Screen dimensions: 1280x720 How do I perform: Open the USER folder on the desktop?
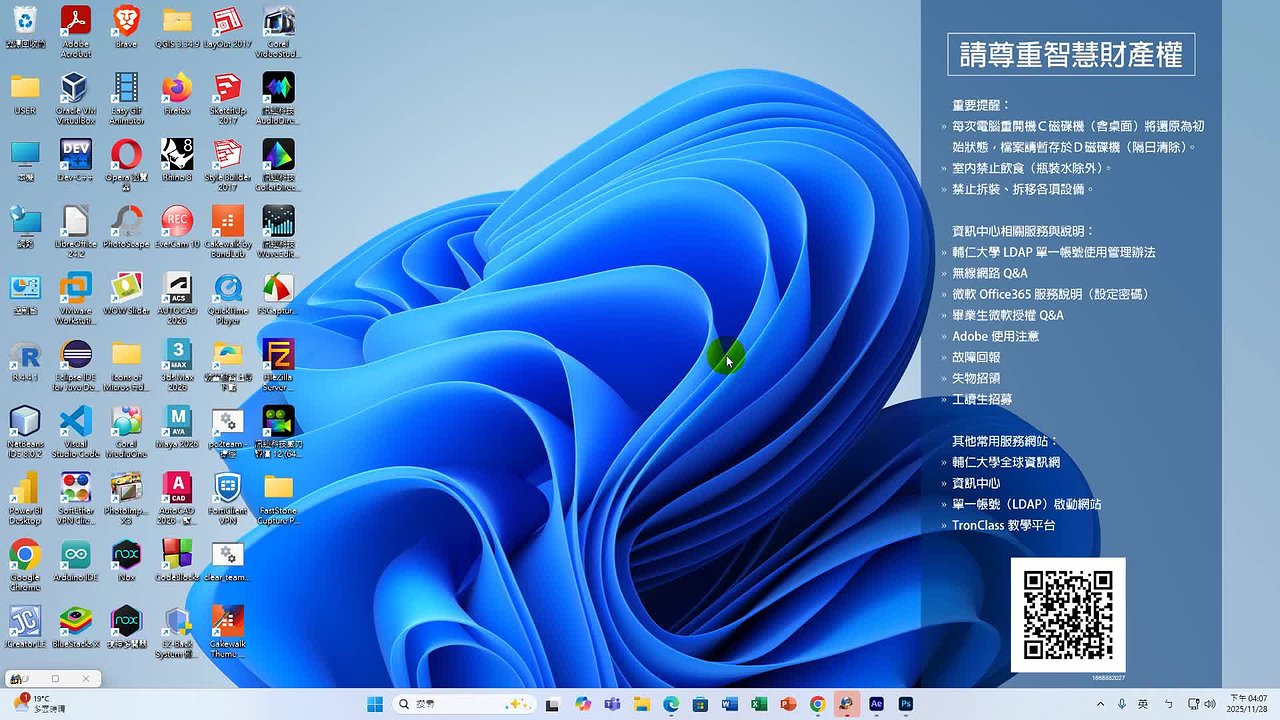[x=25, y=88]
